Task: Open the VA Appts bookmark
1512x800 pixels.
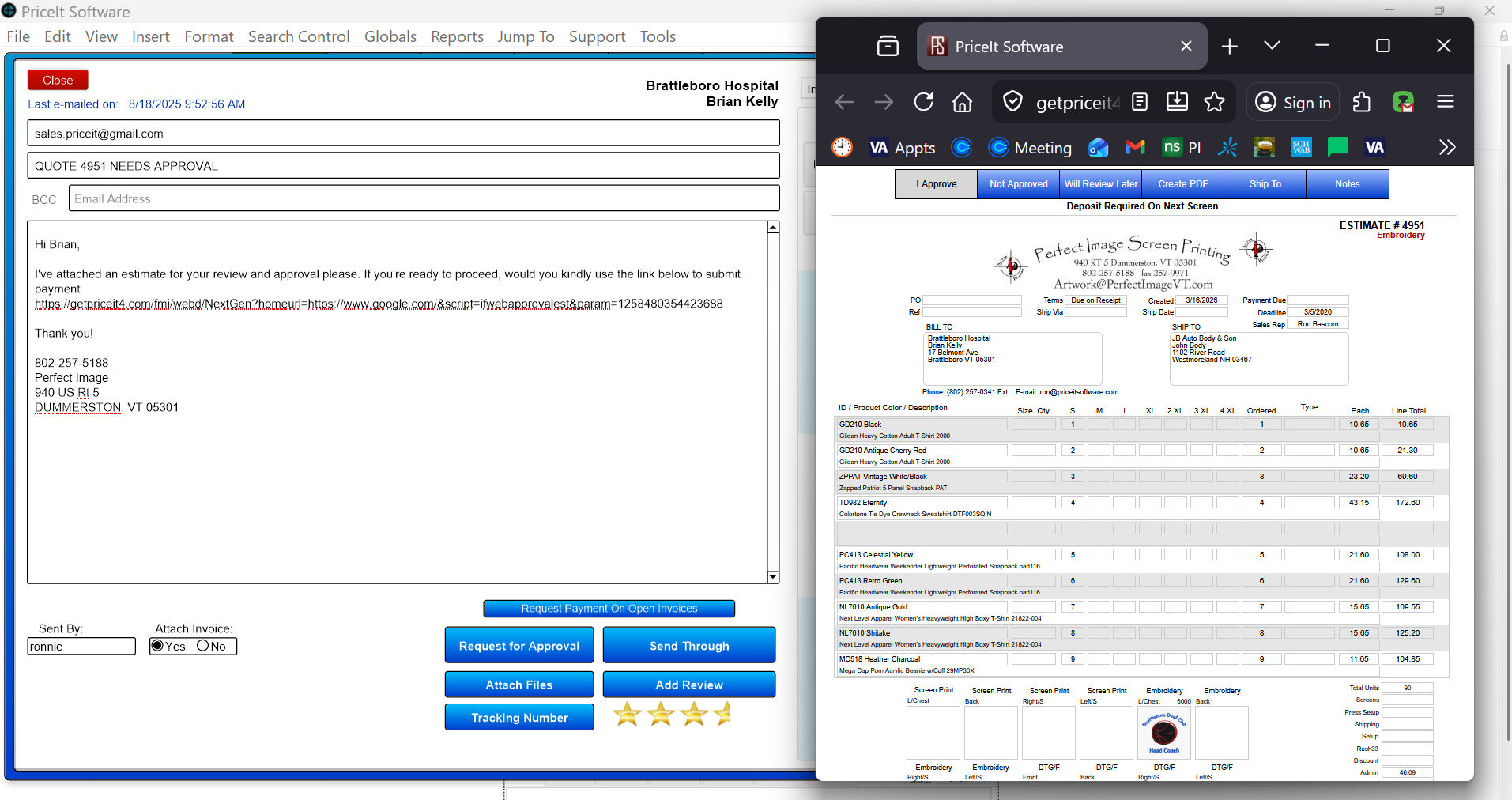Action: click(x=902, y=148)
